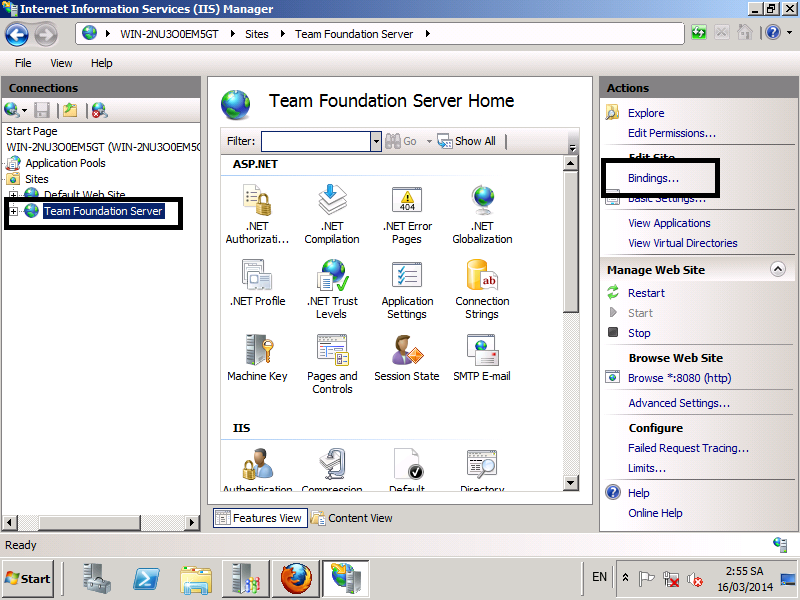
Task: Open the Machine Key feature
Action: pyautogui.click(x=257, y=358)
